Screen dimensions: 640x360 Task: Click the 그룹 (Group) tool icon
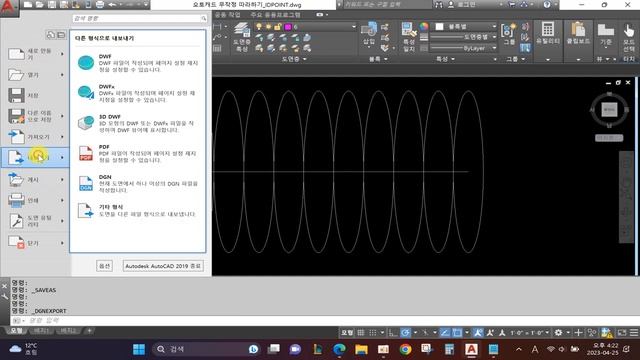click(509, 33)
